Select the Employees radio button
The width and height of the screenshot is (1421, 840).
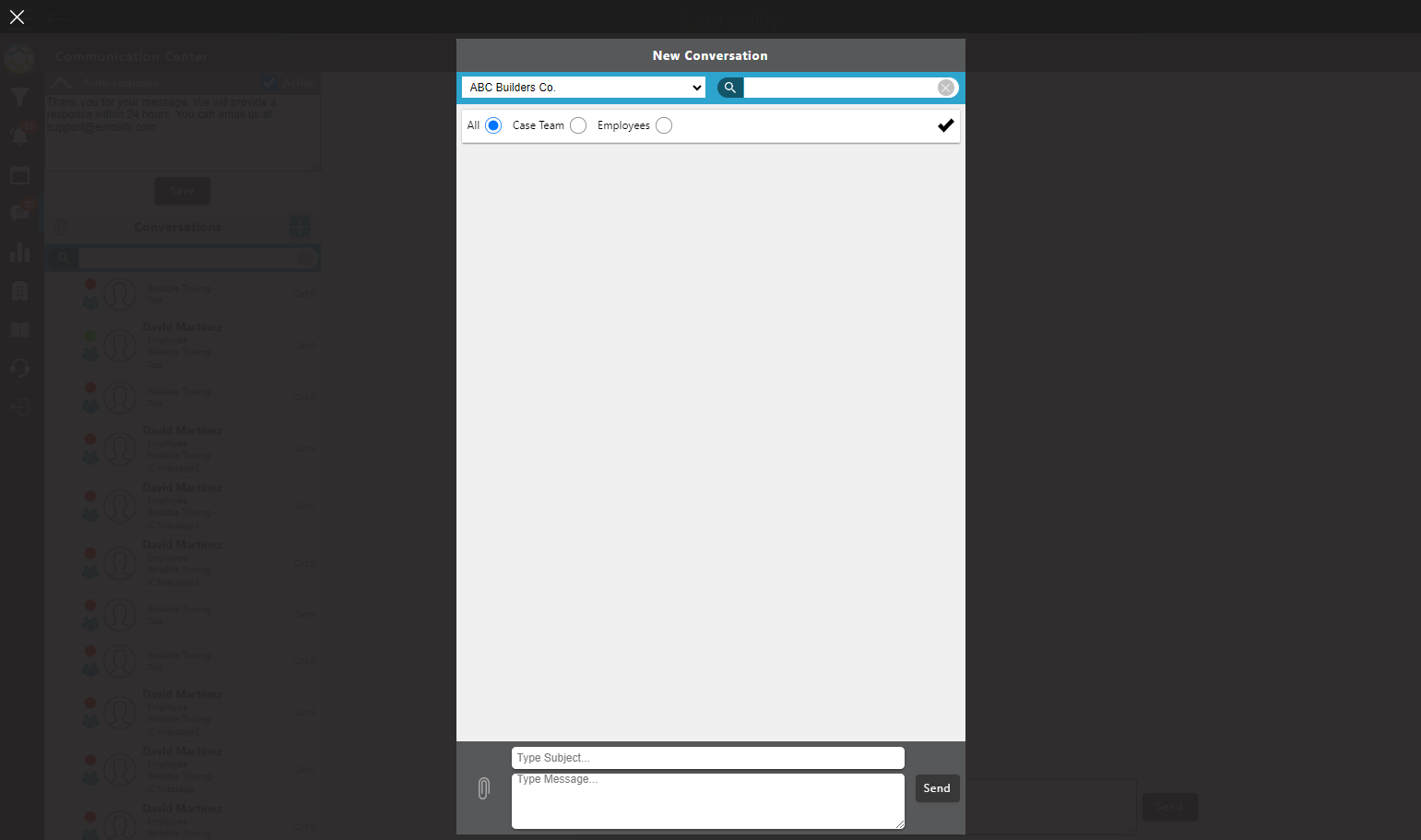pyautogui.click(x=664, y=125)
